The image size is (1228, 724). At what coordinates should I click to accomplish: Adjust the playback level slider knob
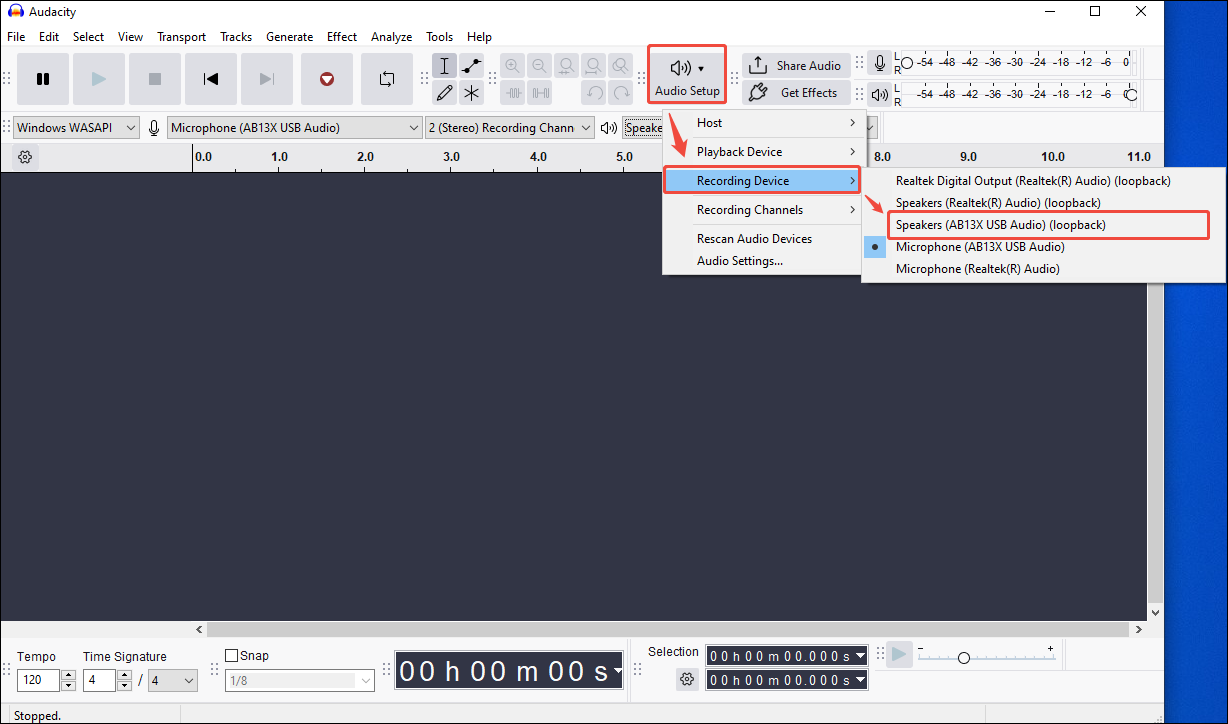click(1131, 95)
